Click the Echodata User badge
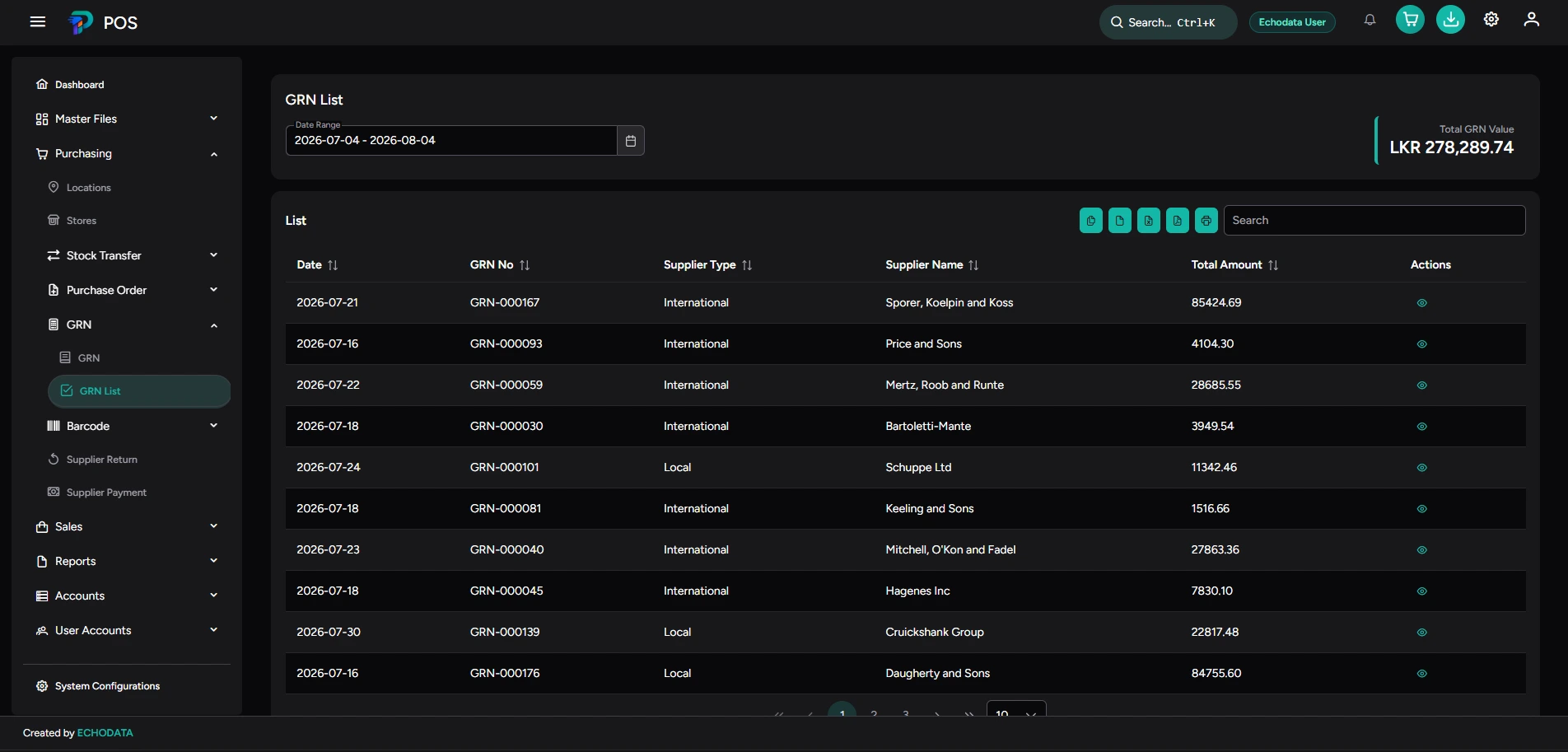 click(1292, 22)
